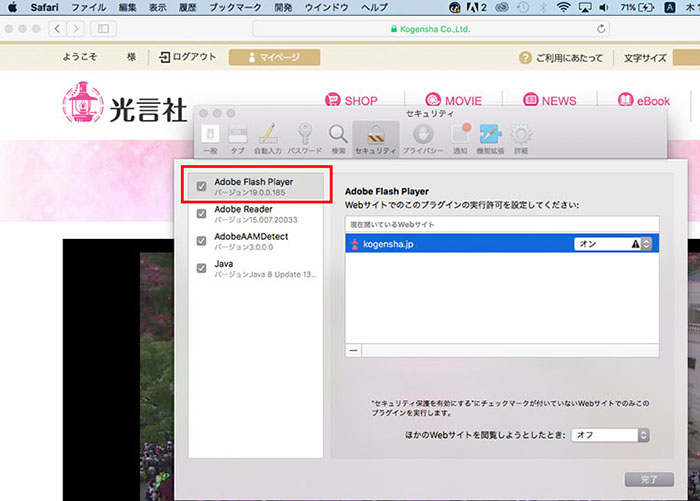Open the ヘルプ menu

374,7
